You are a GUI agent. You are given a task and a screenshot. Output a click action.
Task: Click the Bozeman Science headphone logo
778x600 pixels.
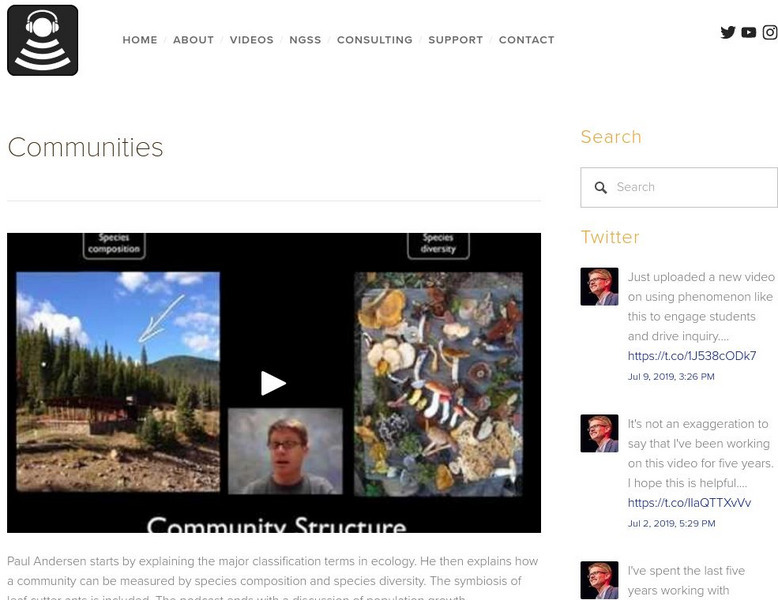pos(43,40)
